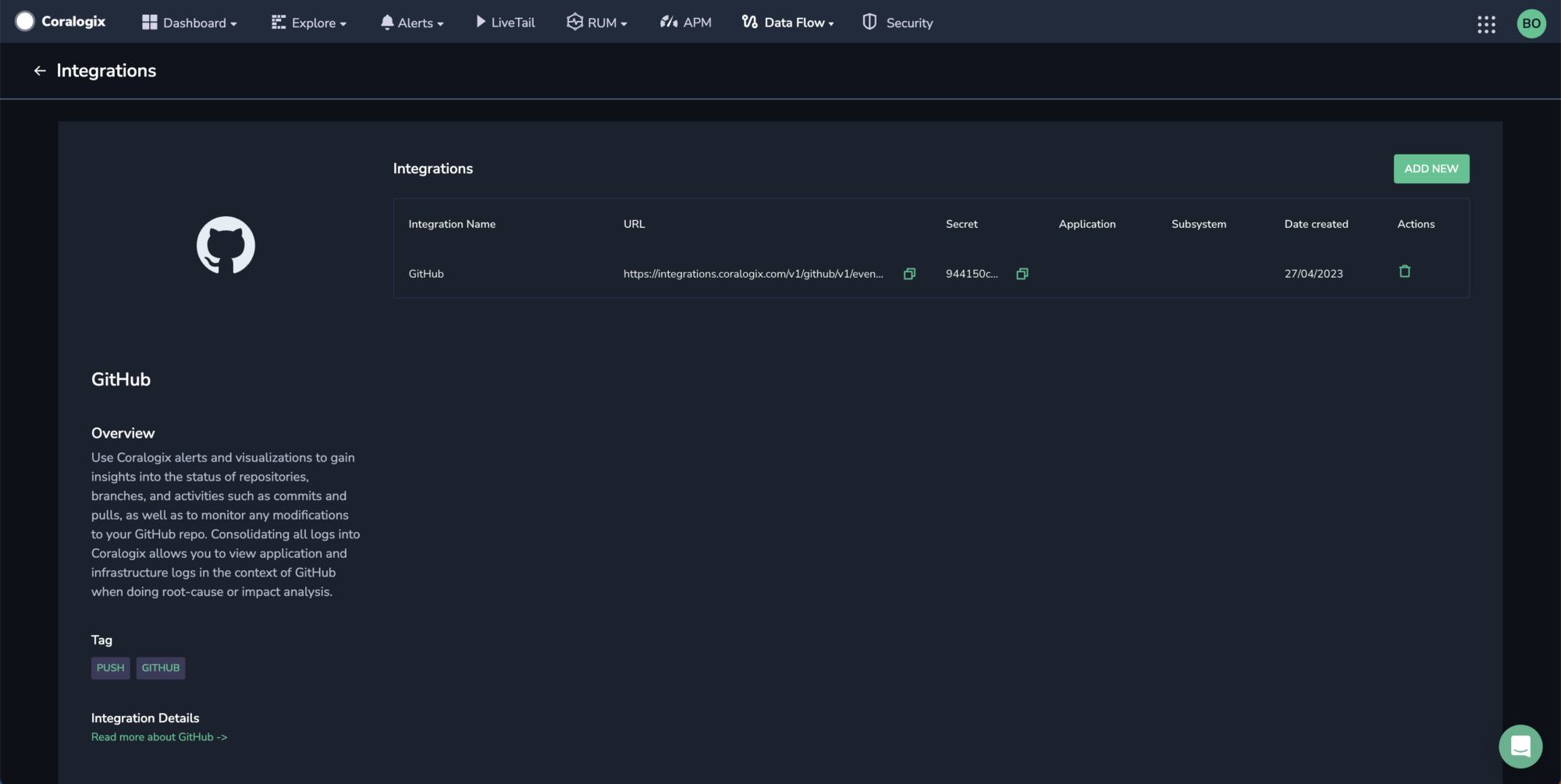Click the Application column header
The width and height of the screenshot is (1561, 784).
(x=1087, y=224)
